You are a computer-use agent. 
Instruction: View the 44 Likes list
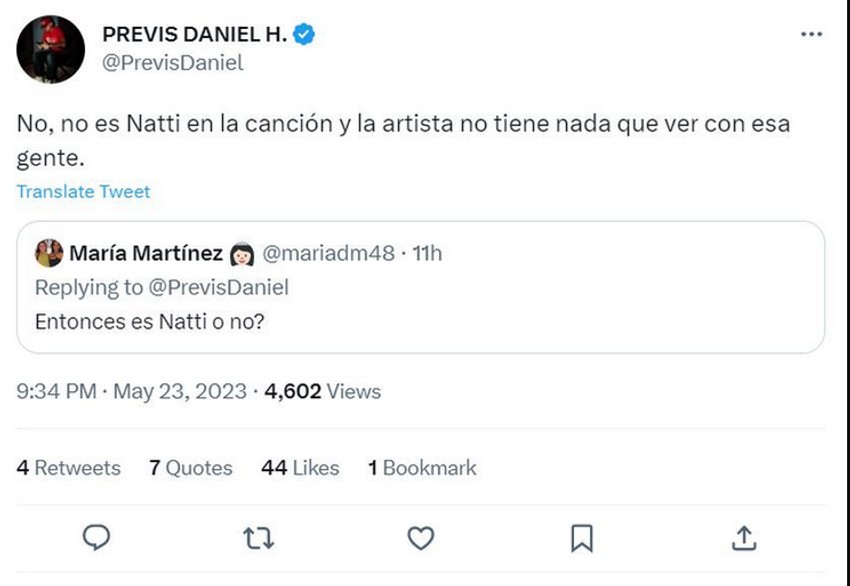coord(298,467)
